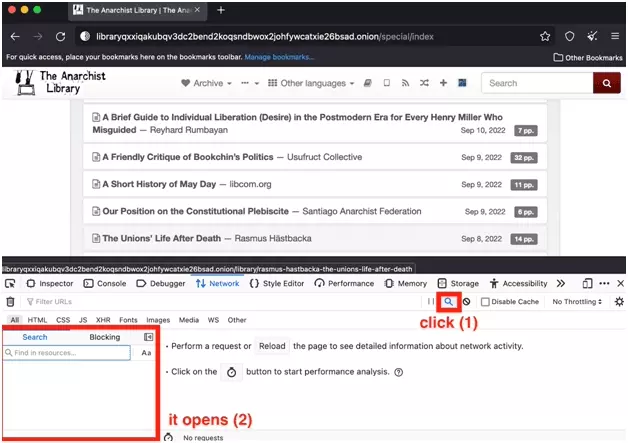Enable the Disable Cache checkbox

tap(485, 302)
